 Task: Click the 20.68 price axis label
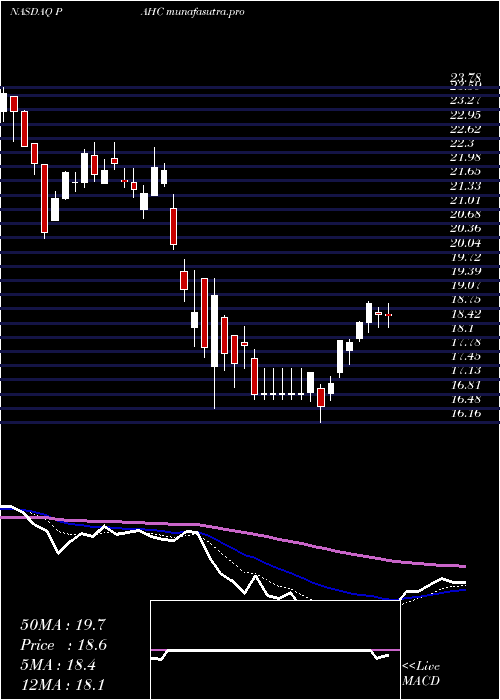pyautogui.click(x=467, y=214)
